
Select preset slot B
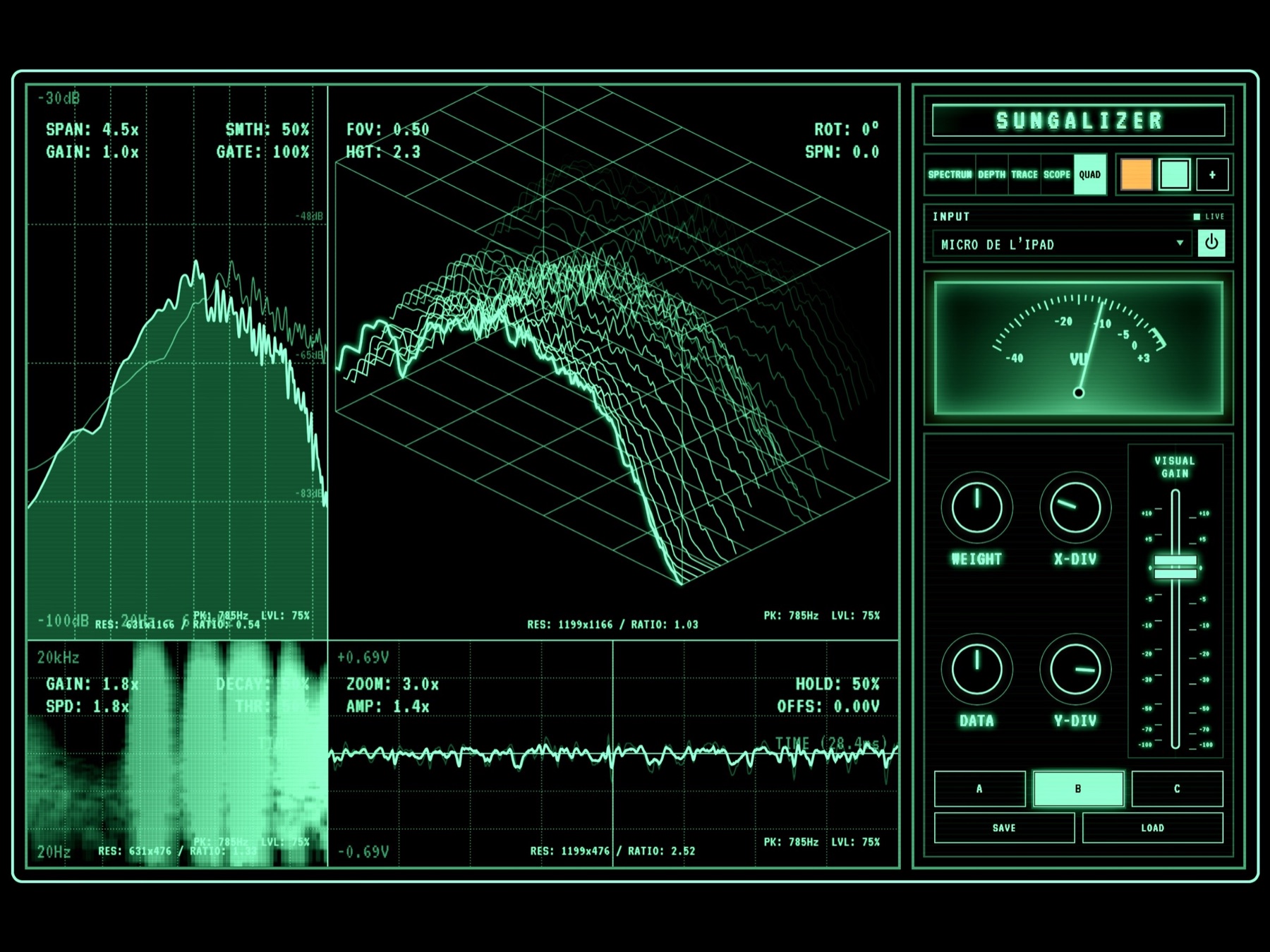1078,788
